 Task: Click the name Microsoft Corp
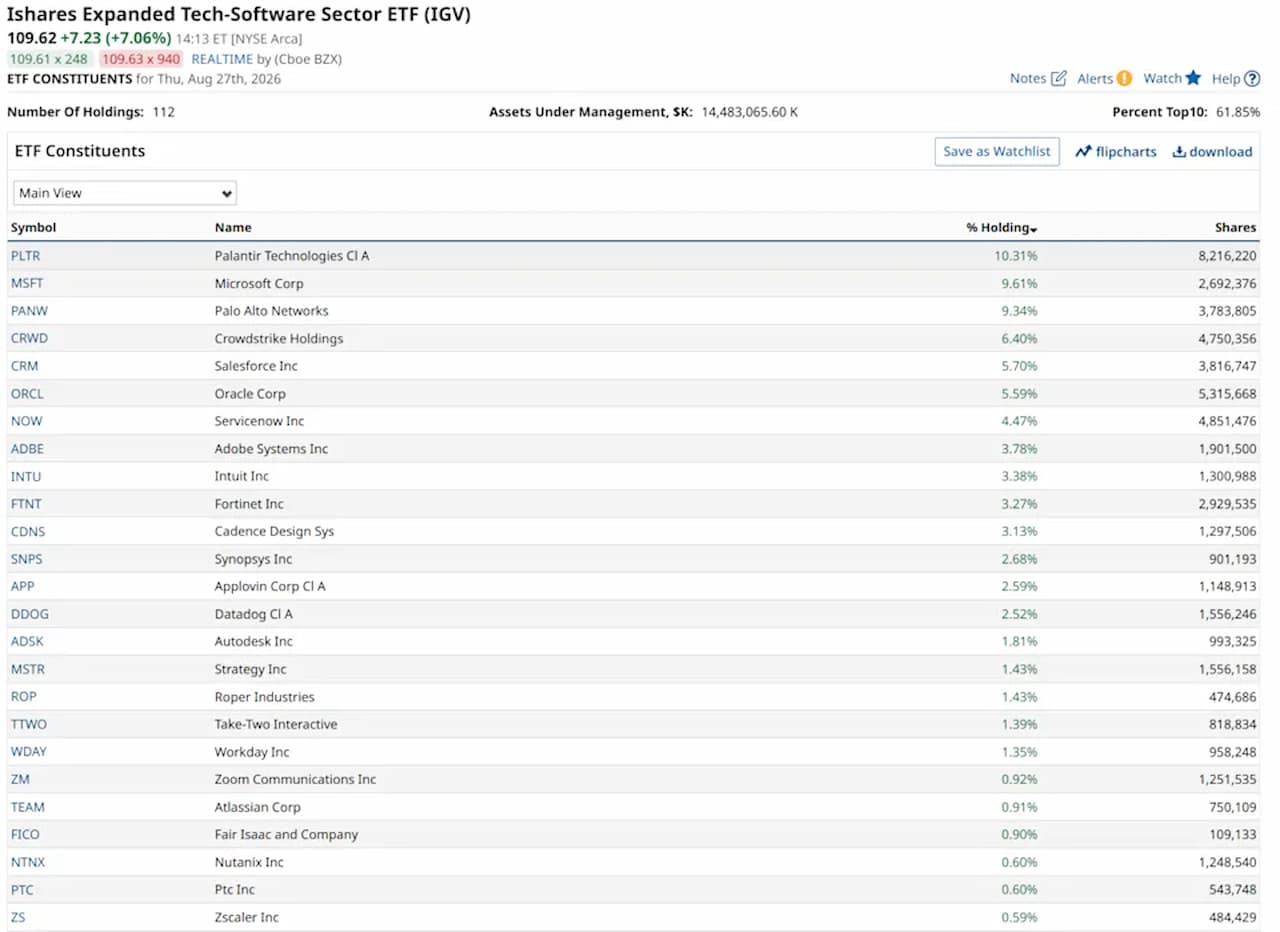pyautogui.click(x=259, y=284)
